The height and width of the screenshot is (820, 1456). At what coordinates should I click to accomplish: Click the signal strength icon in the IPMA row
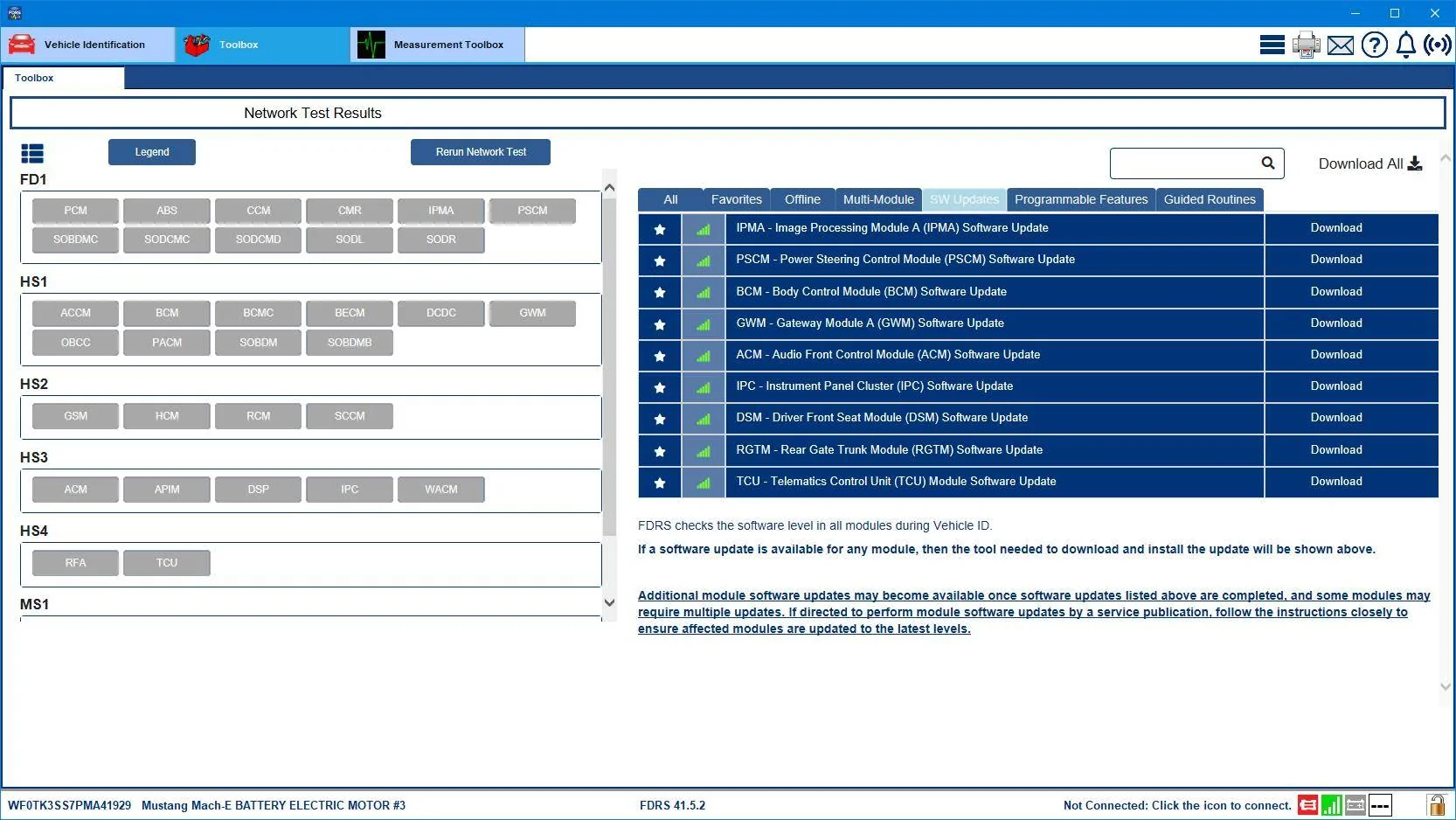click(704, 229)
